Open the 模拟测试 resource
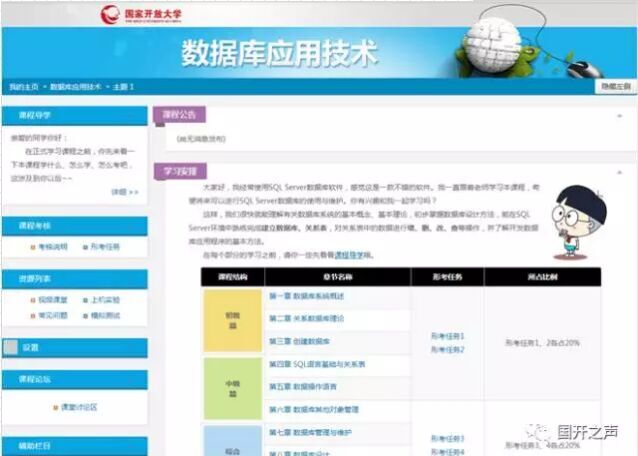The image size is (638, 456). [x=105, y=315]
